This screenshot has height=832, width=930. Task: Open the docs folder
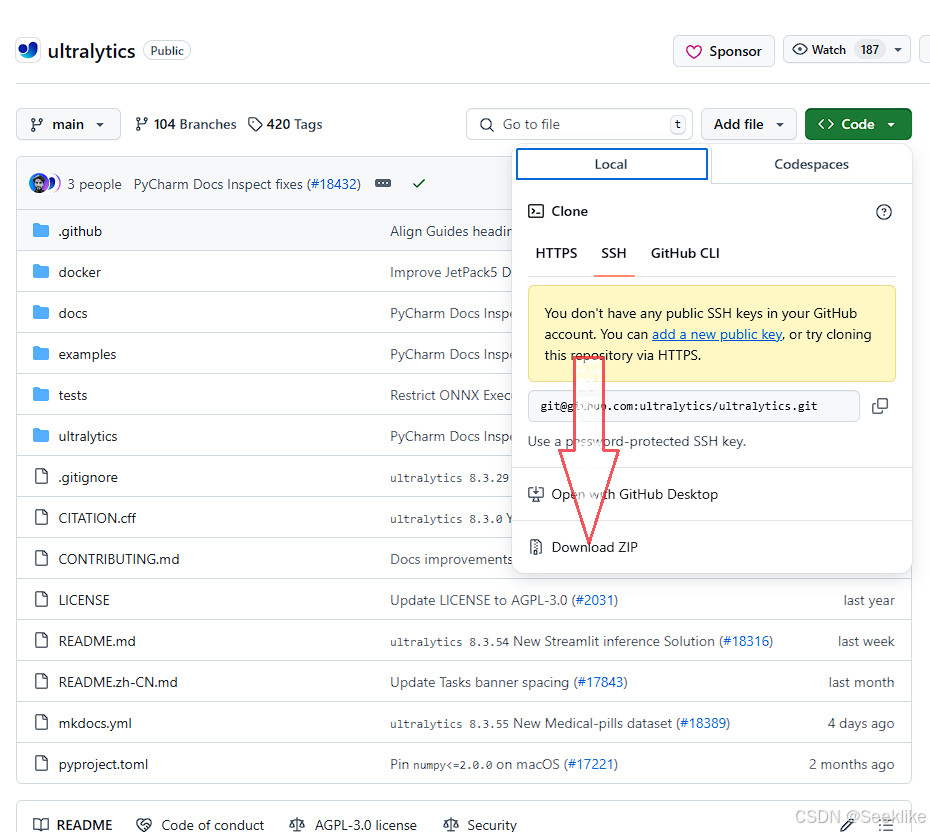click(73, 313)
